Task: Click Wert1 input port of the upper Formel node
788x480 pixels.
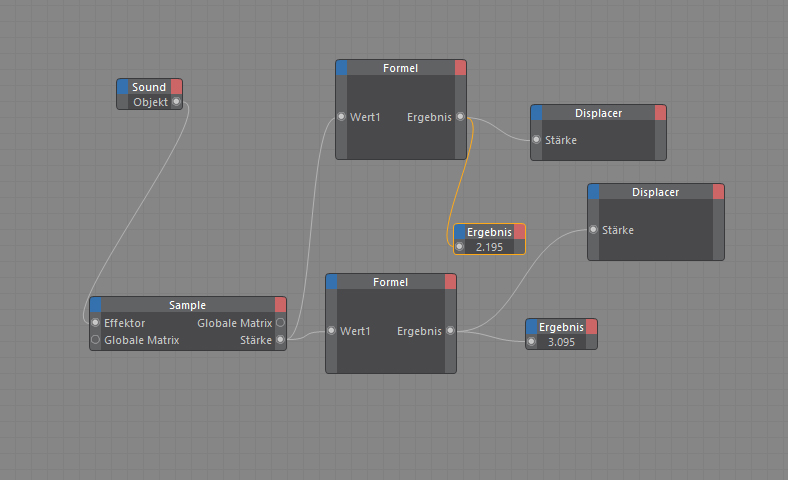Action: (x=341, y=117)
